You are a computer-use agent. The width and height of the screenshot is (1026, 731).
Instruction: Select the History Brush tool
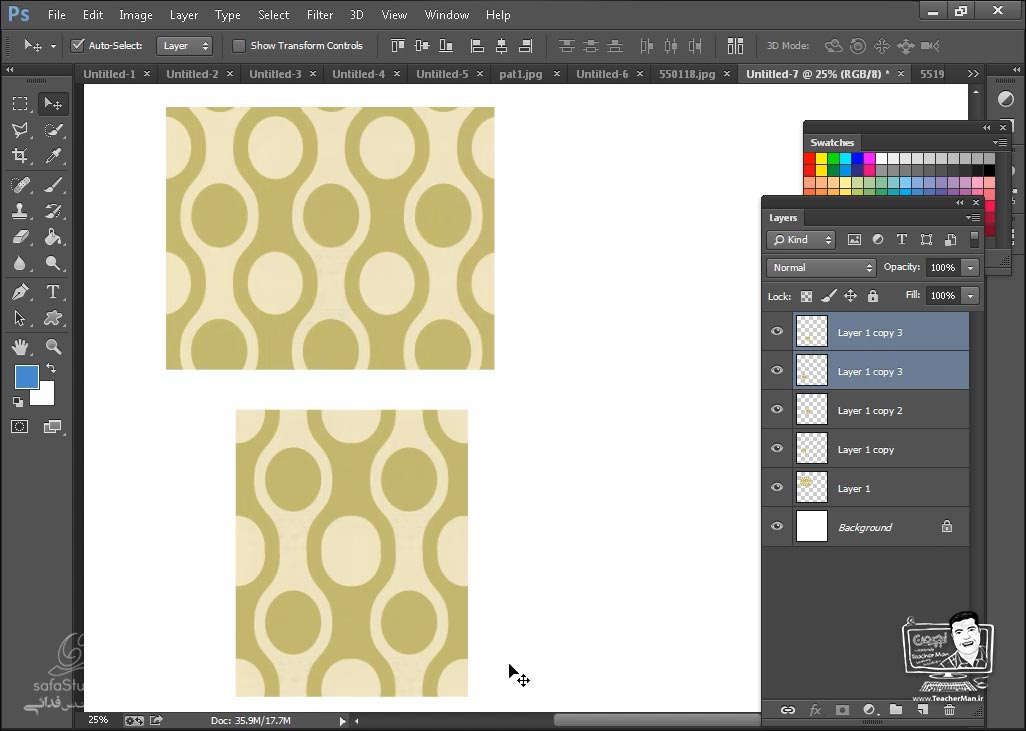coord(53,211)
